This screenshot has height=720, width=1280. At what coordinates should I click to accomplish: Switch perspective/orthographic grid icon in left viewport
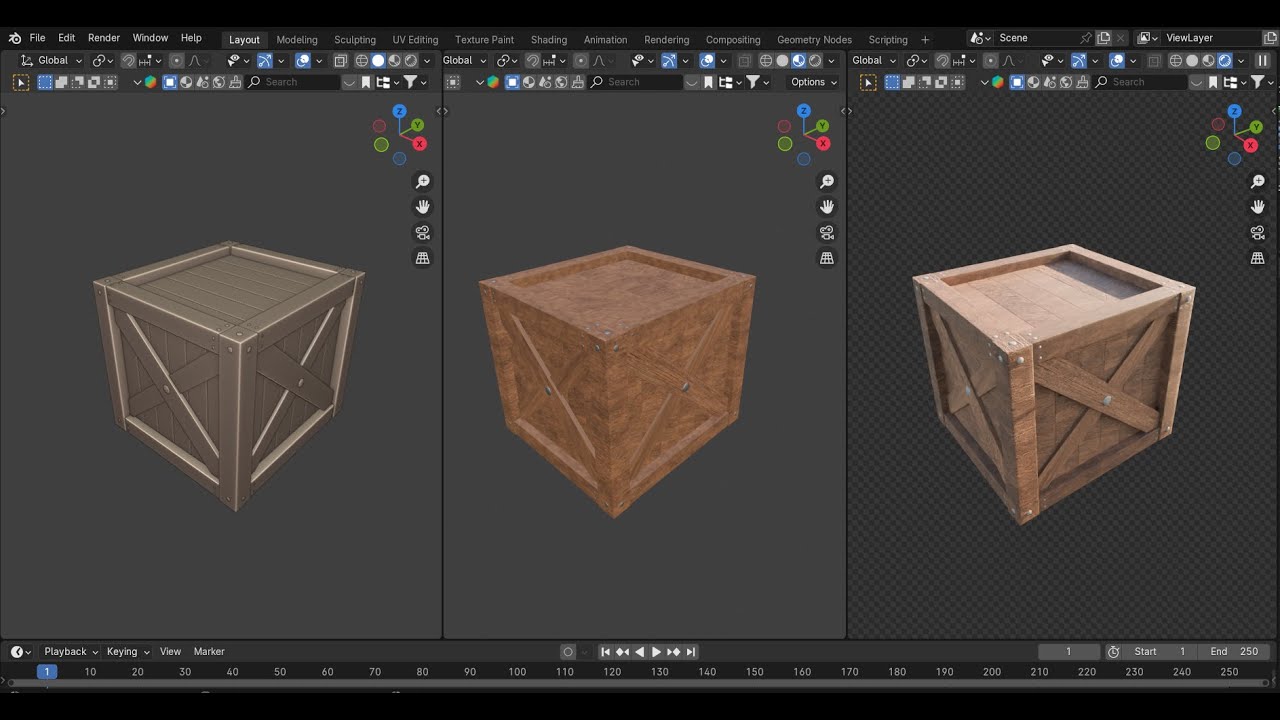click(423, 258)
